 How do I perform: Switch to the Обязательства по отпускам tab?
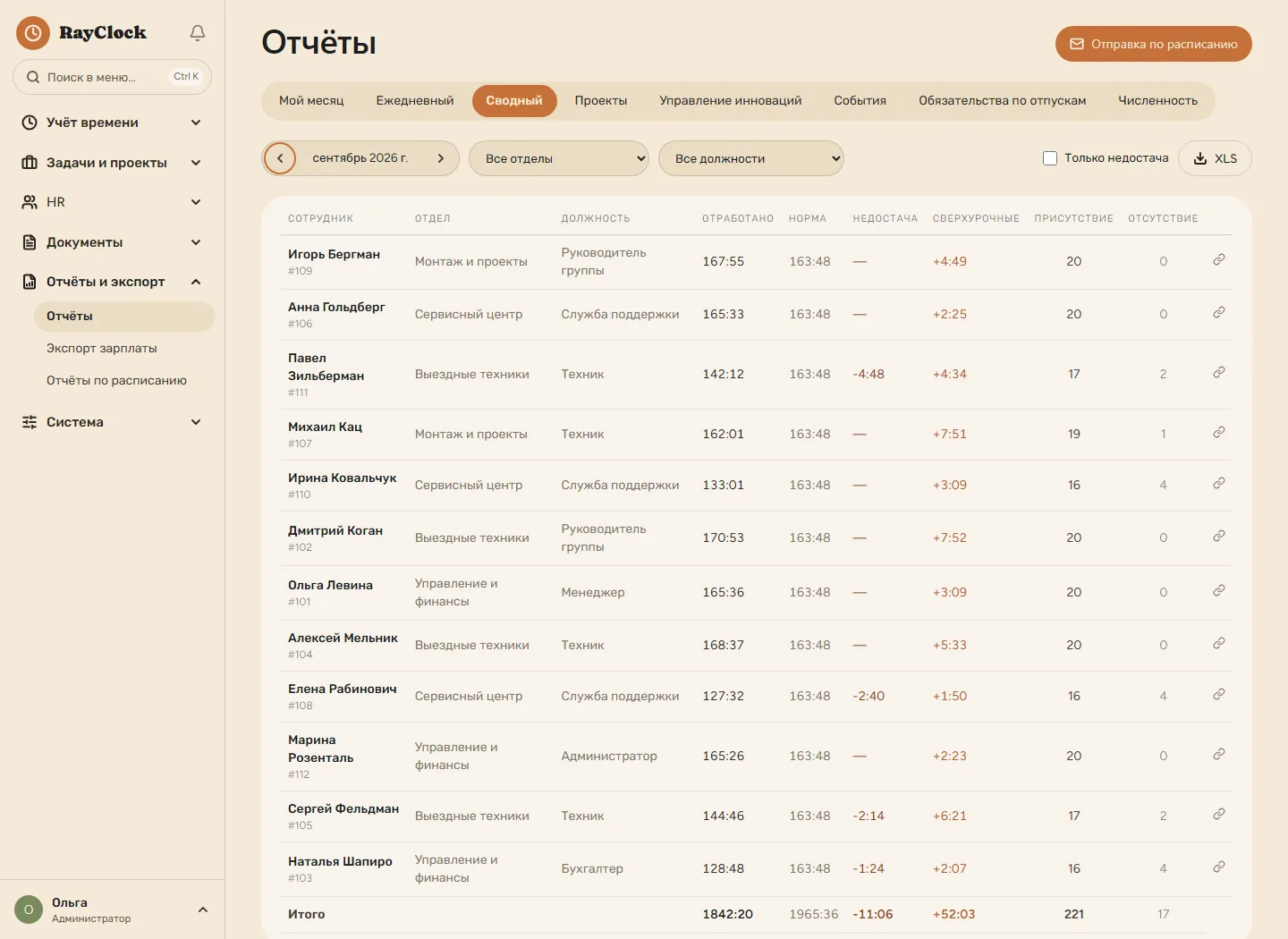(x=1003, y=101)
